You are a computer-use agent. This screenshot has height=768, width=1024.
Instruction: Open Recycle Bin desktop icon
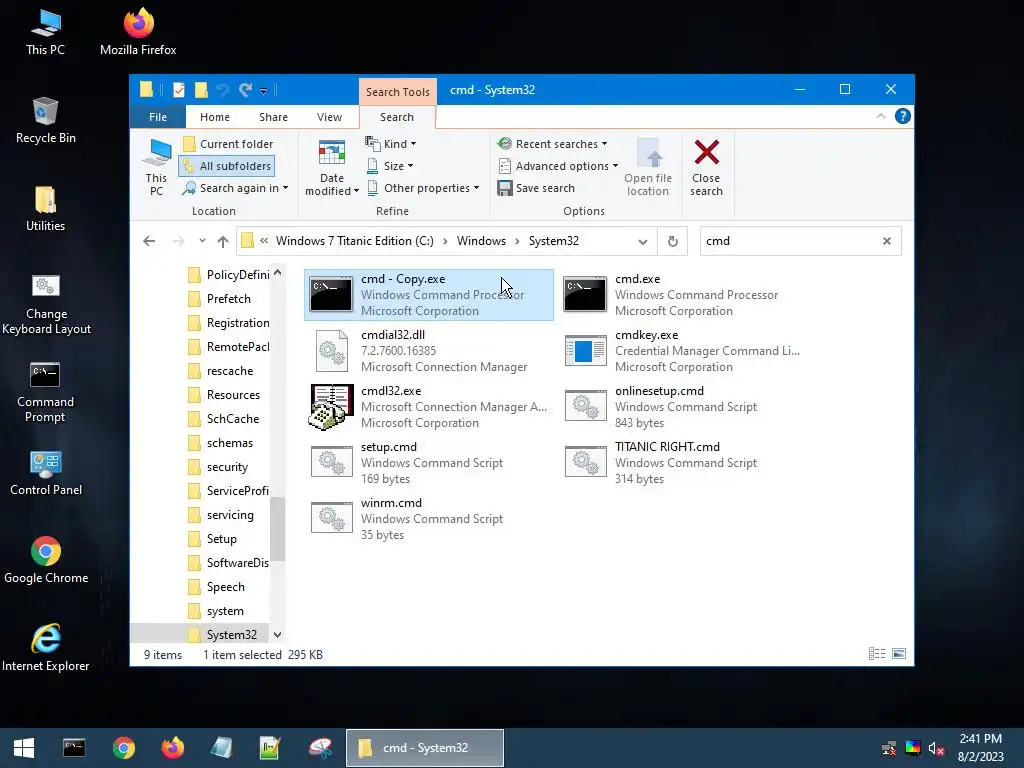point(46,120)
